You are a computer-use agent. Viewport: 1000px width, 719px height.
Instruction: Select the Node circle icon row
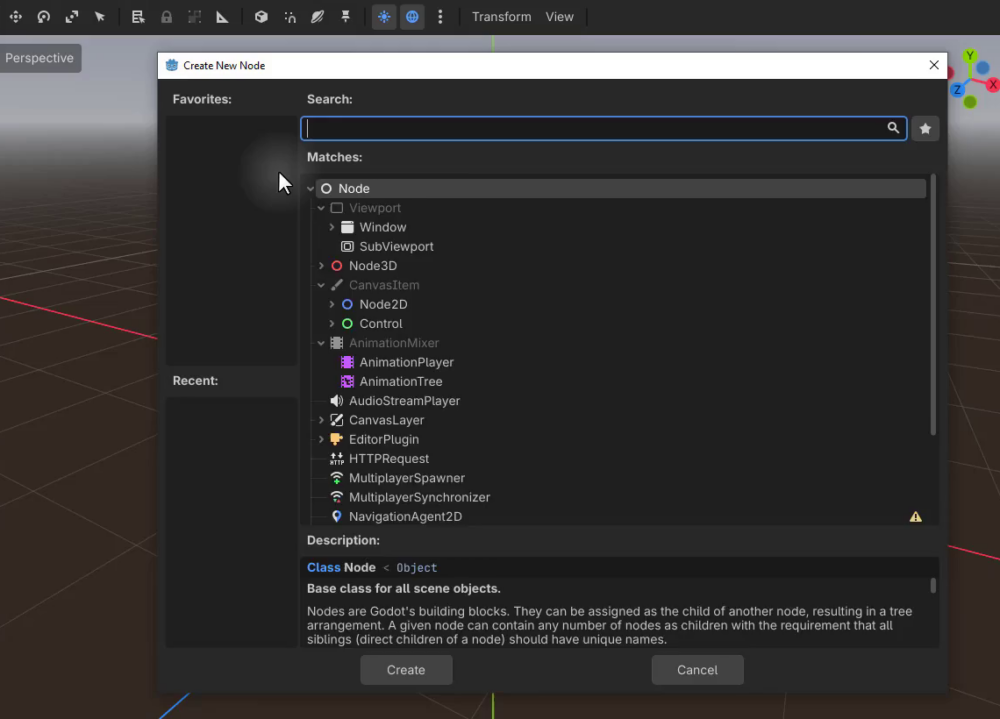coord(621,188)
